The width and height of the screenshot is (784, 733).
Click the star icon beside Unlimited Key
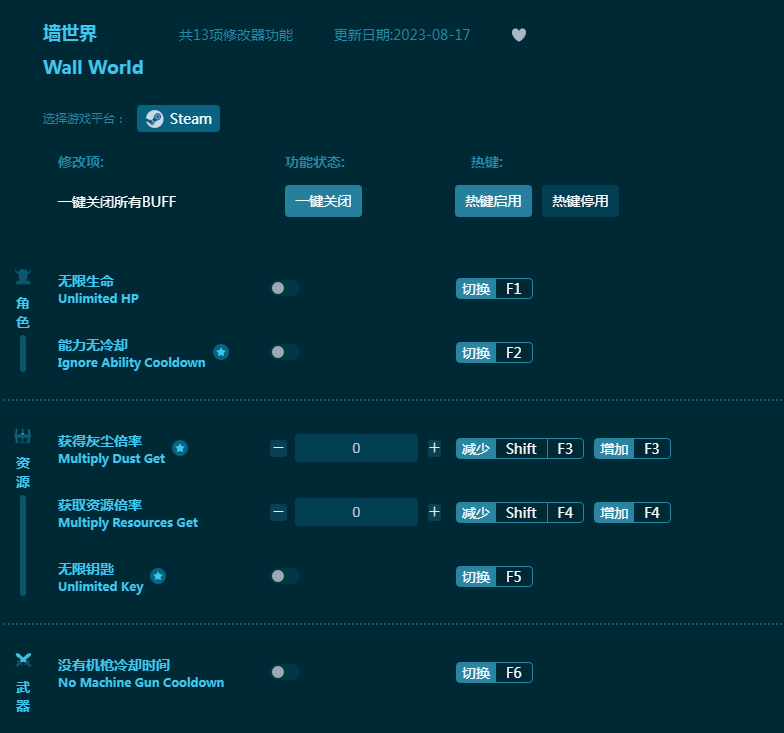click(158, 576)
